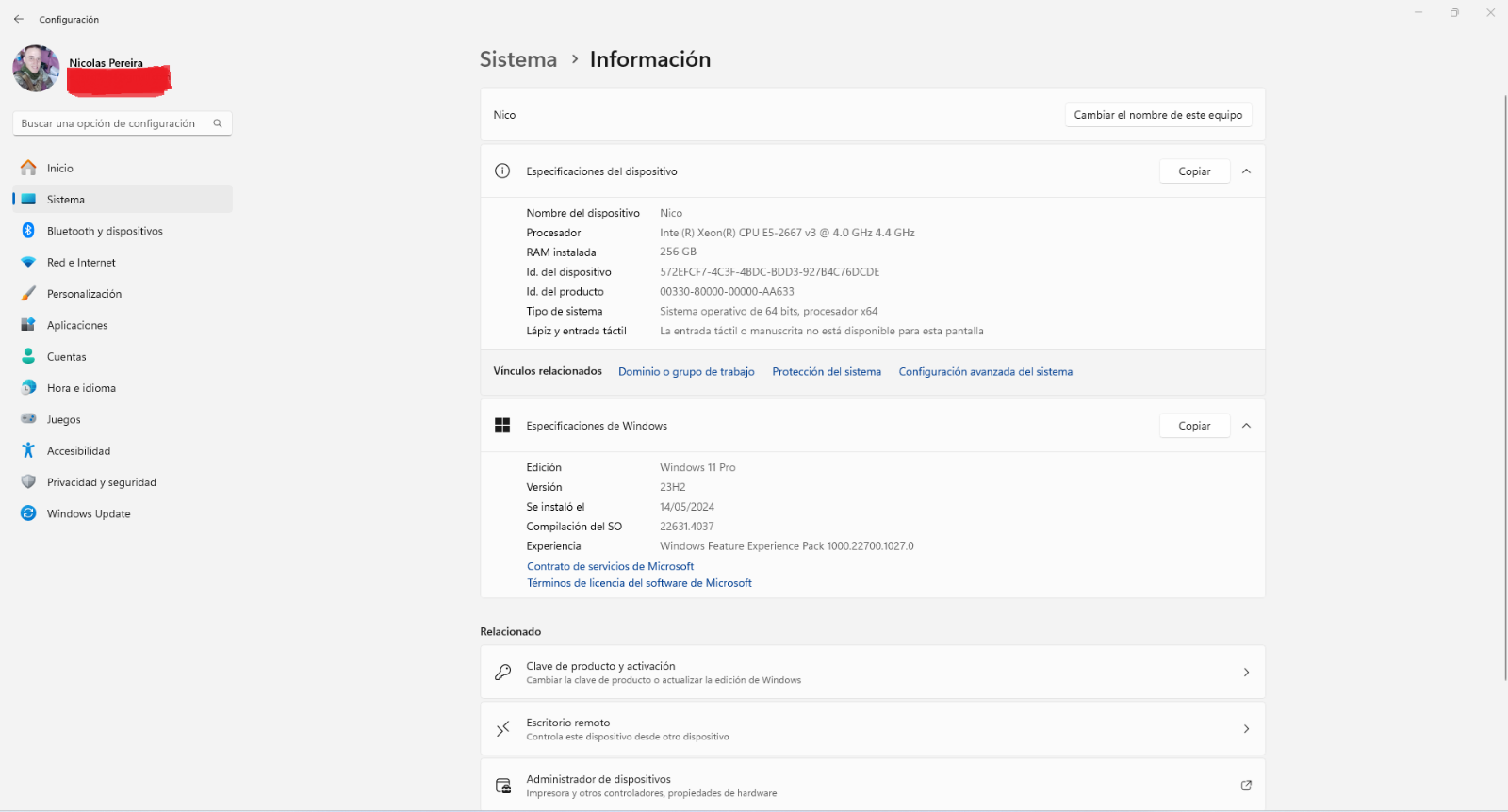Screen dimensions: 1508x812
Task: Click 'Sistema operativo de 64 bits' value
Action: click(x=769, y=312)
